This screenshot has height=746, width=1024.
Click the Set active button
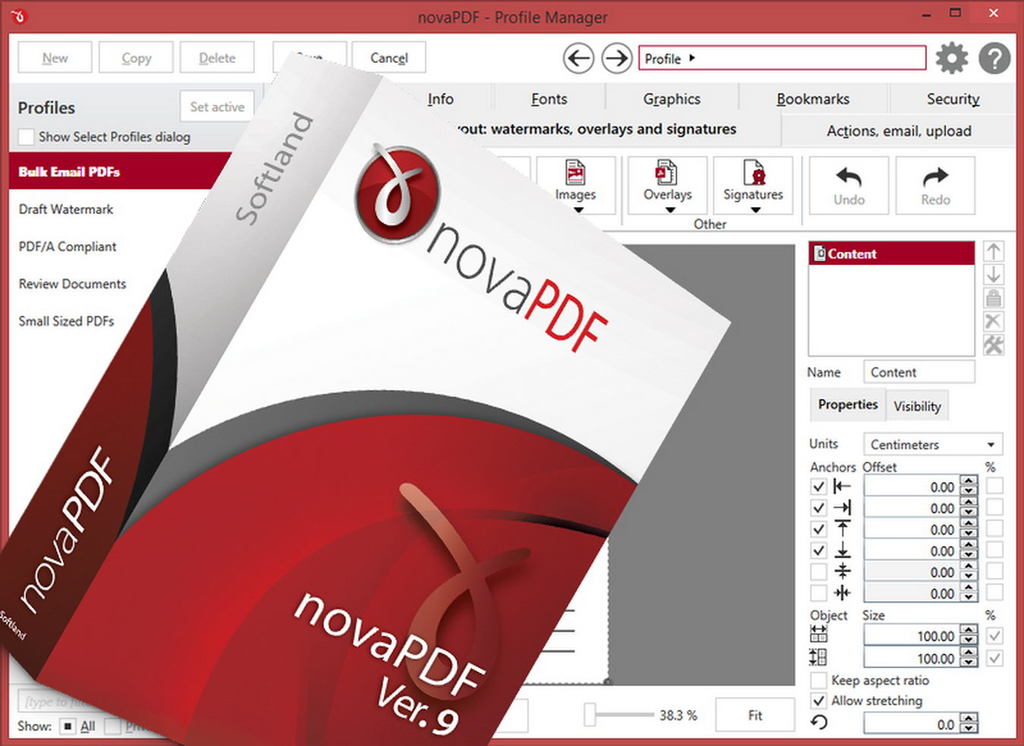217,106
